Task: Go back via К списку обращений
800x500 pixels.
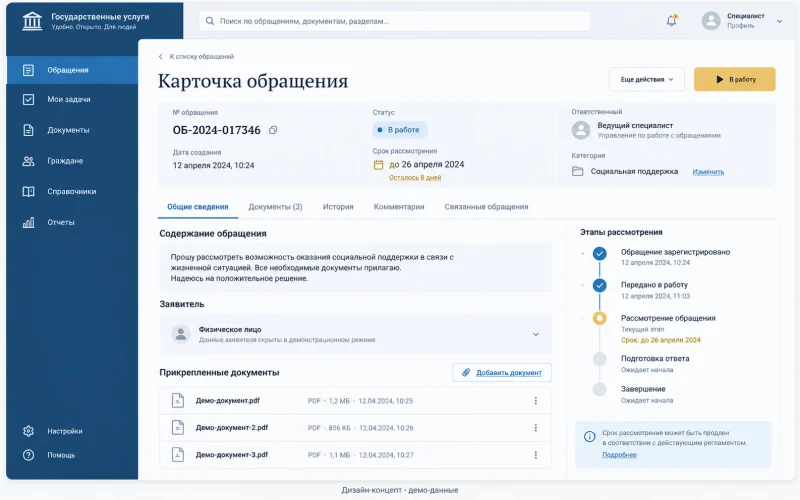Action: pos(196,57)
